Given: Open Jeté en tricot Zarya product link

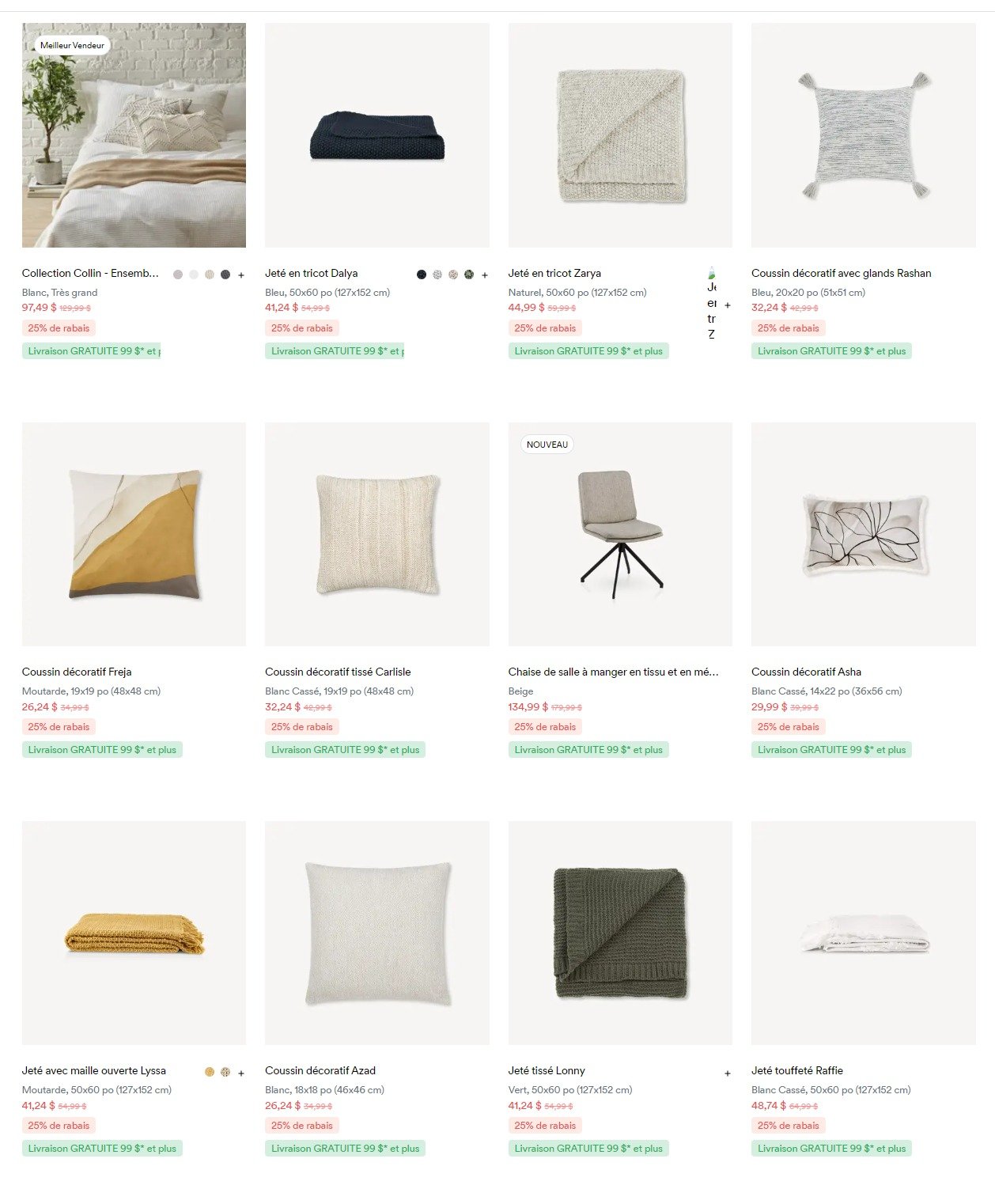Looking at the screenshot, I should (x=554, y=273).
